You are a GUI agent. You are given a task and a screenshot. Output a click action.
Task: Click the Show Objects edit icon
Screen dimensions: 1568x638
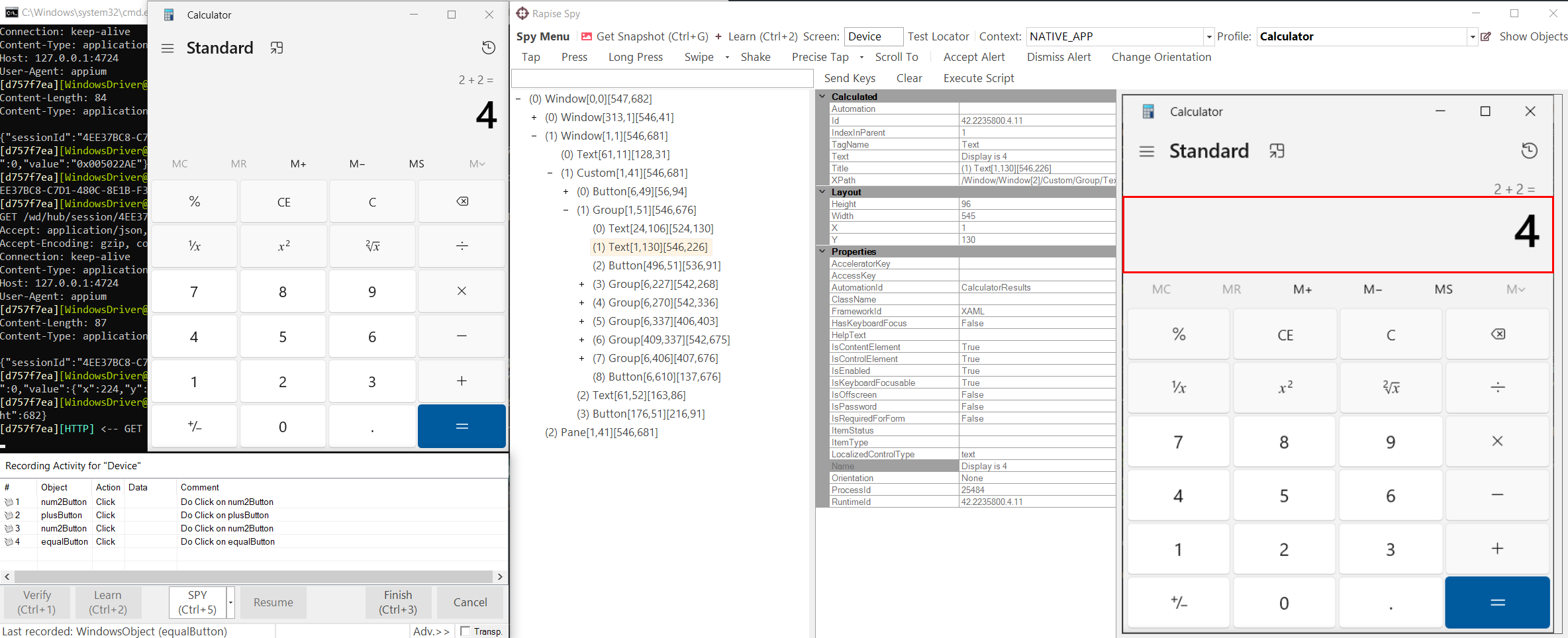(1486, 36)
